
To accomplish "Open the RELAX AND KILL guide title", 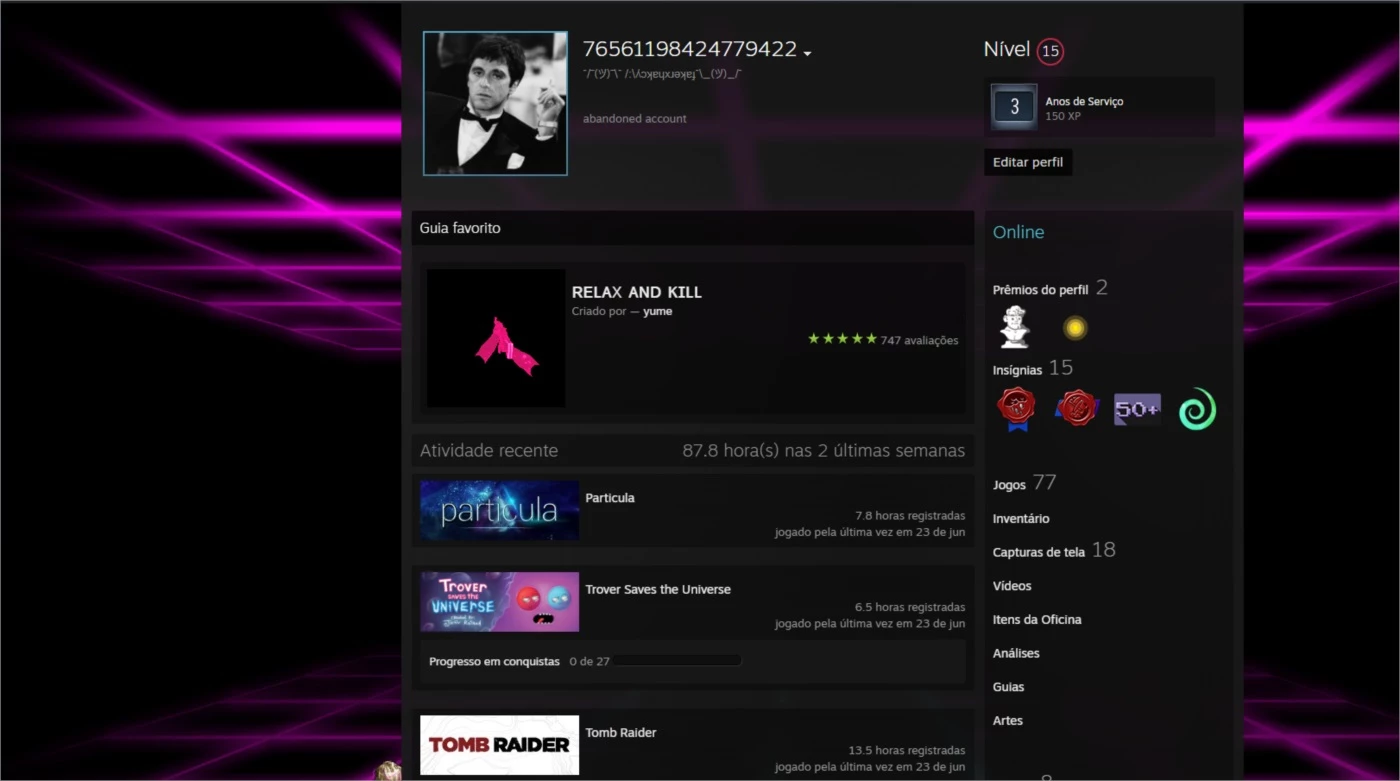I will tap(637, 292).
